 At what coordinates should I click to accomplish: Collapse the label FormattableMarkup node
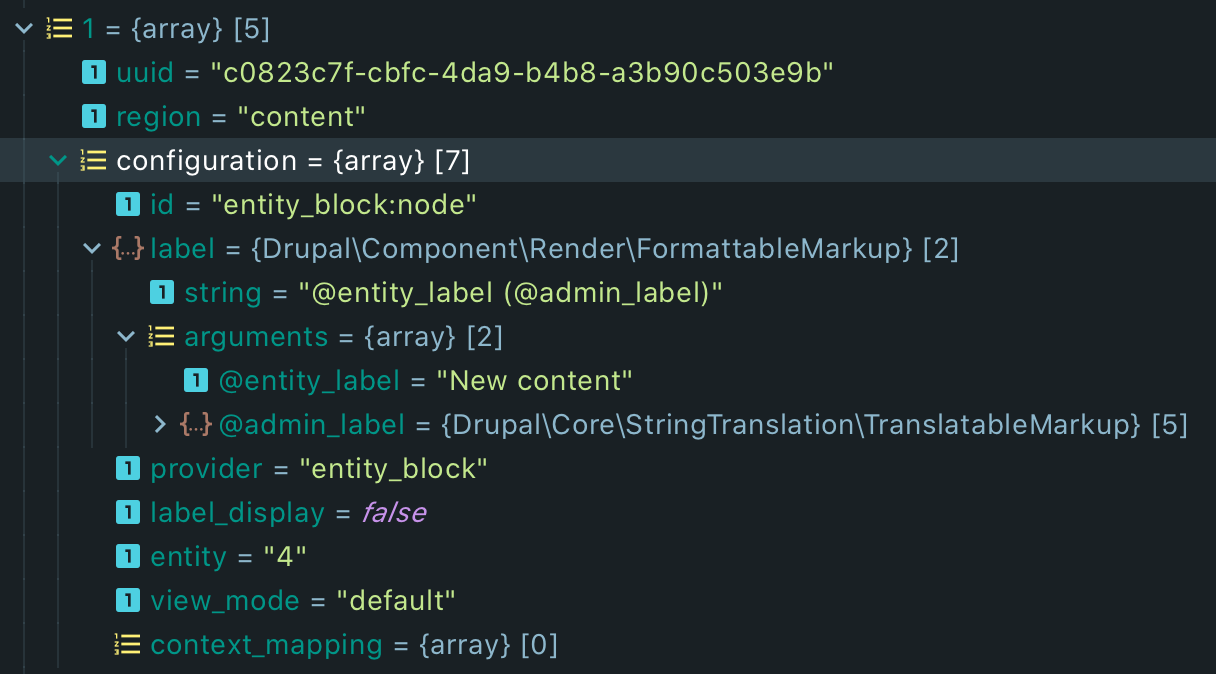coord(92,248)
